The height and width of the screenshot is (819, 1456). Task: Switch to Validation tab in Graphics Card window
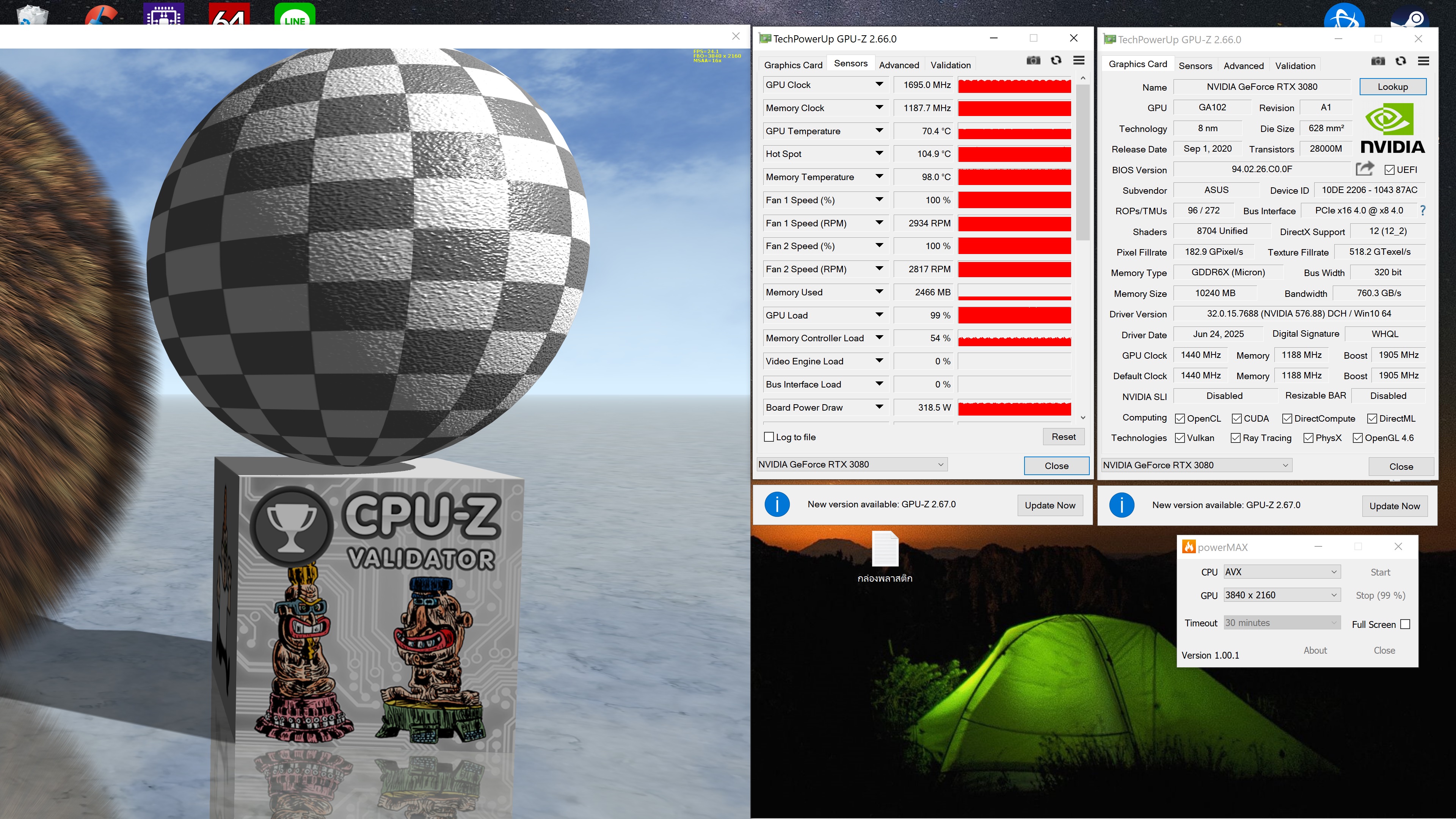click(x=1295, y=66)
